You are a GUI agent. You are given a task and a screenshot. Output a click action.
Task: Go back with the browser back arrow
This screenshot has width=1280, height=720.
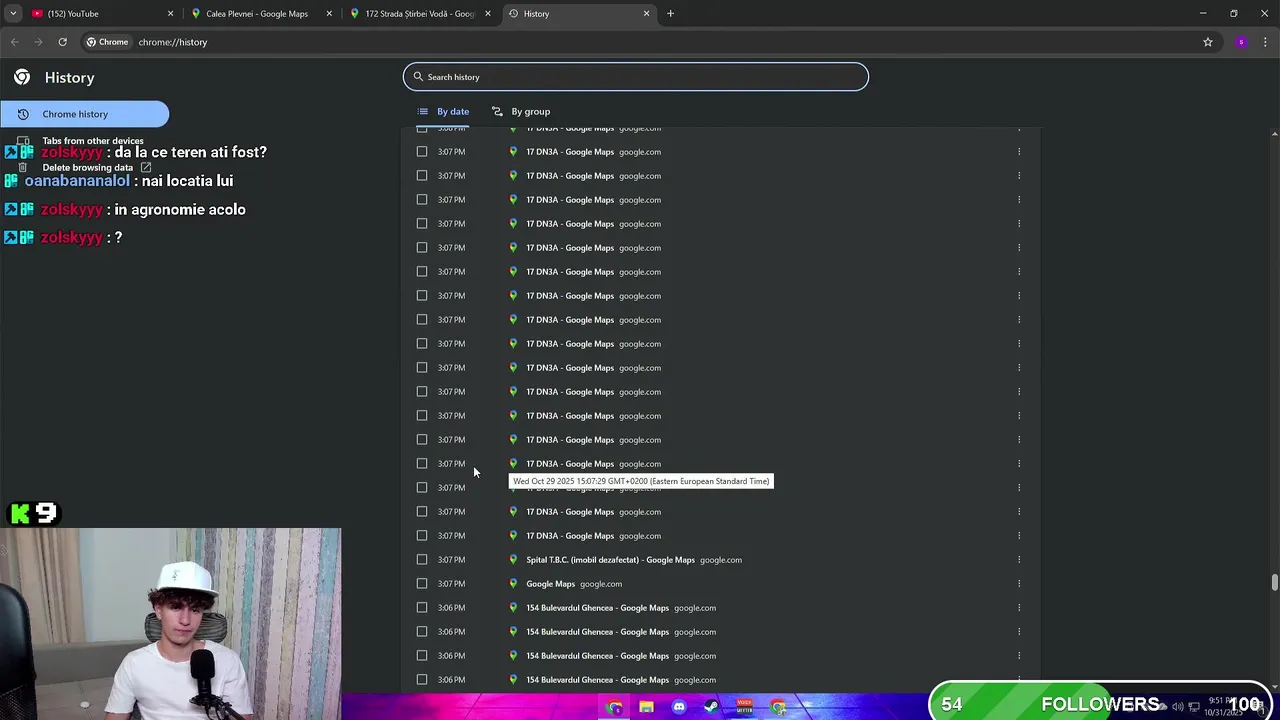click(x=14, y=42)
